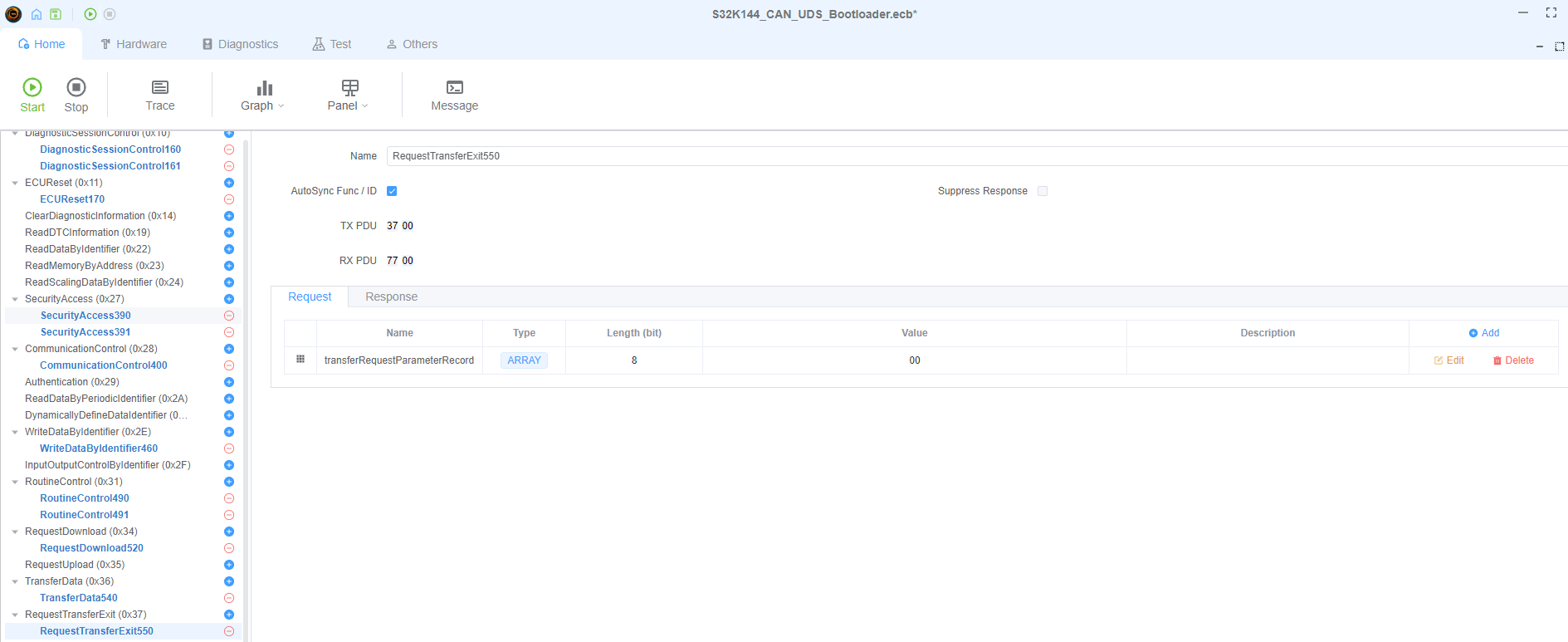The width and height of the screenshot is (1568, 642).
Task: Collapse the RequestTransferExit (0x37) tree node
Action: (15, 615)
